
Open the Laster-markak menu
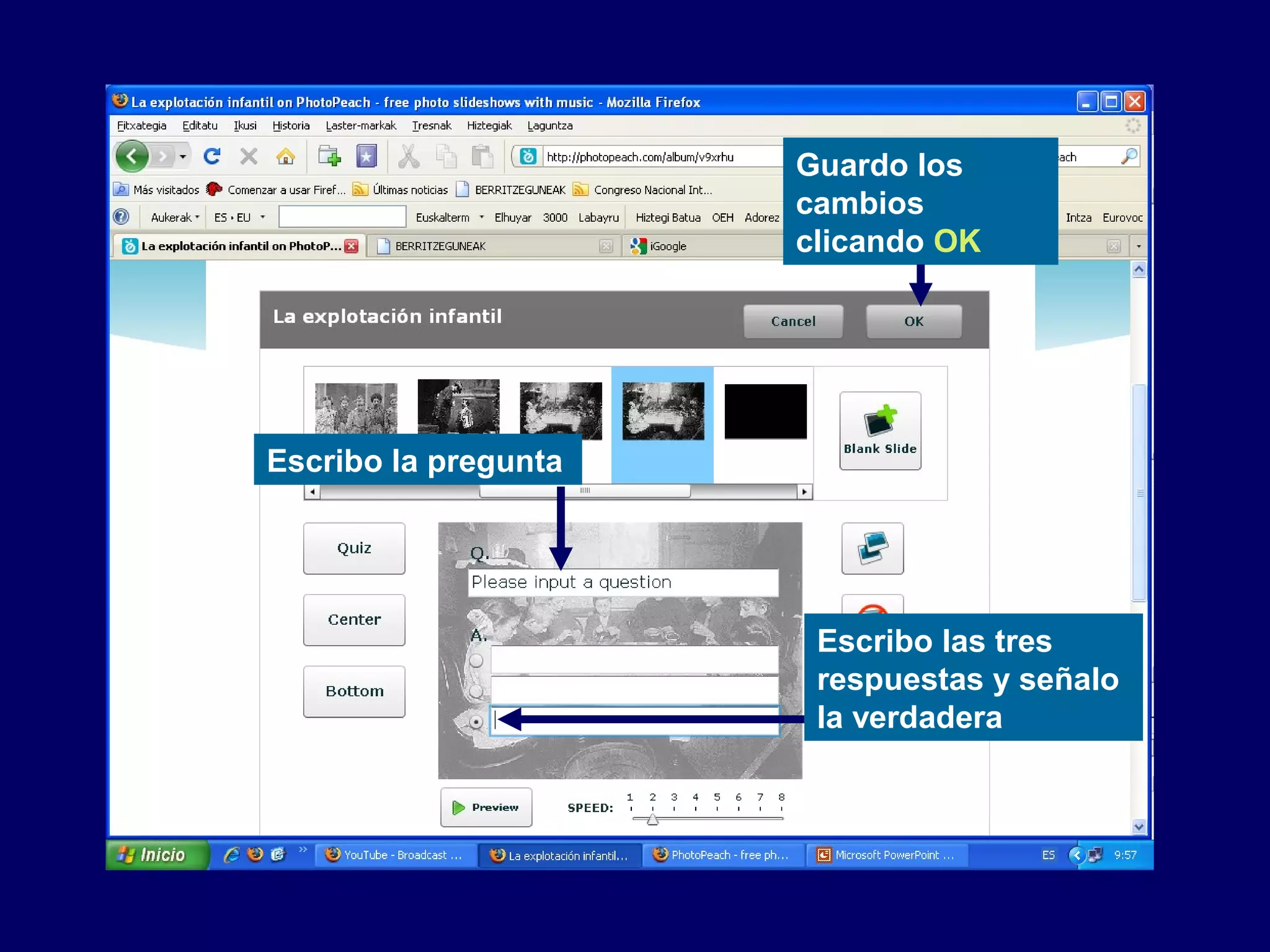[x=361, y=126]
